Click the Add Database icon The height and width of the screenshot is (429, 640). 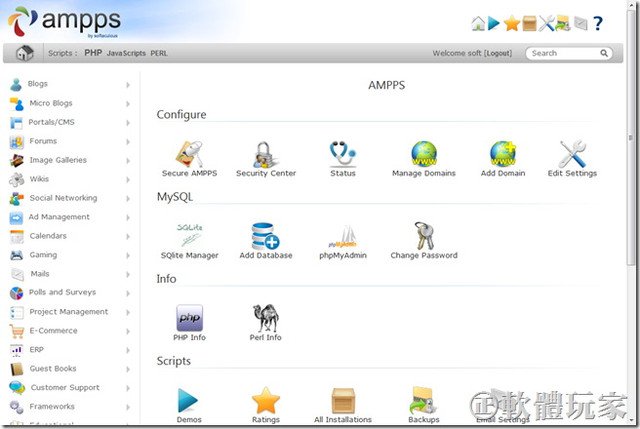click(266, 236)
